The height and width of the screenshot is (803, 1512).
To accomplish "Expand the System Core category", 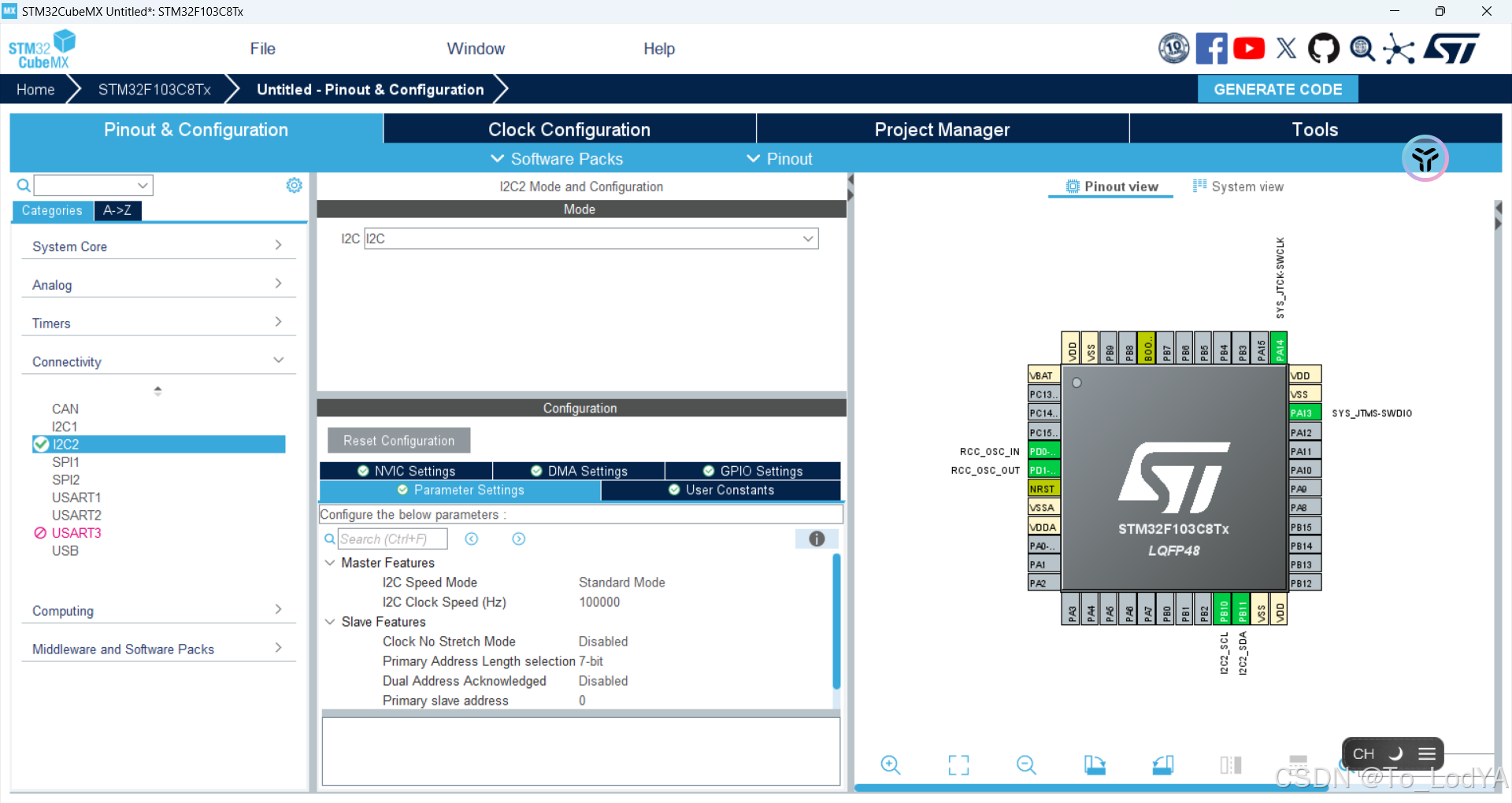I will [158, 246].
